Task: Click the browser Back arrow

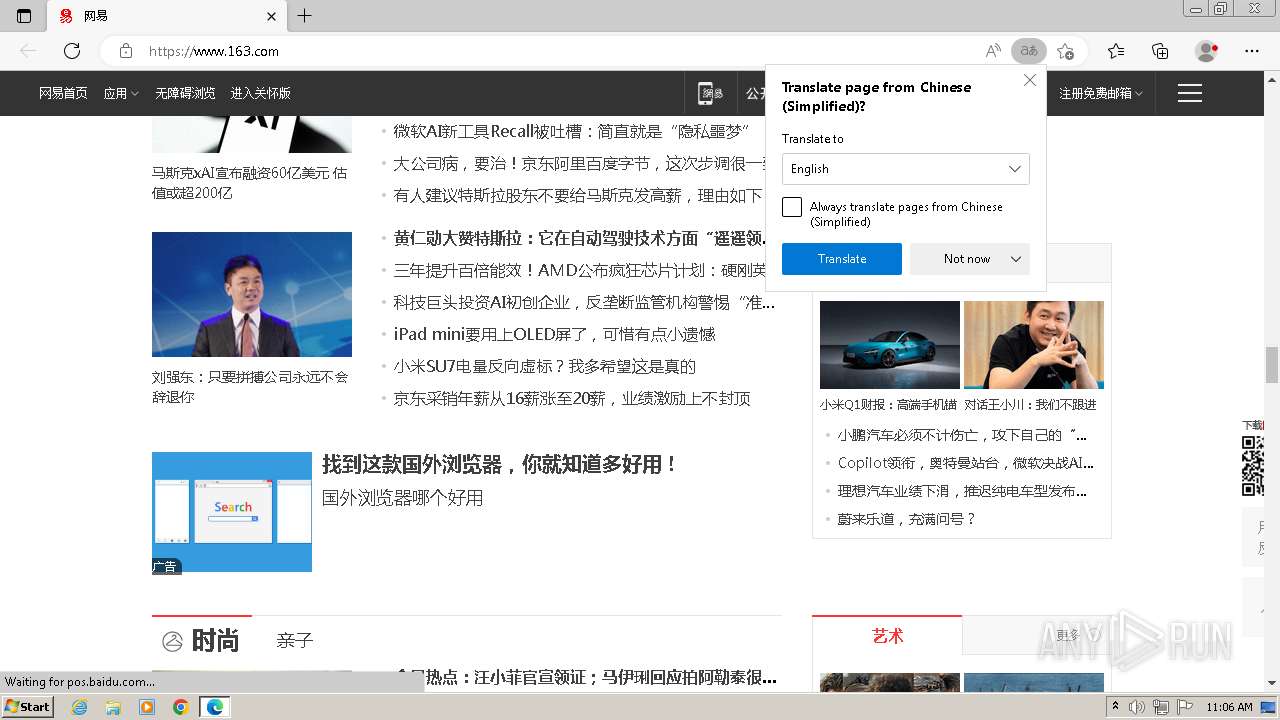Action: tap(28, 51)
